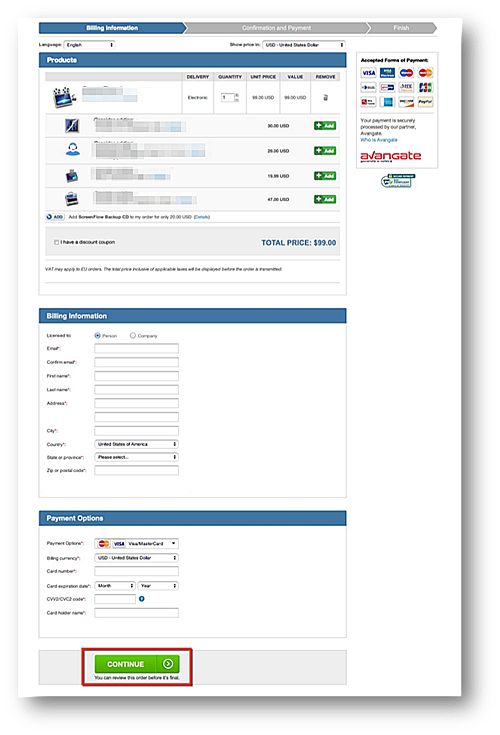Click the PayPal payment logo
500x735 pixels.
(x=425, y=102)
